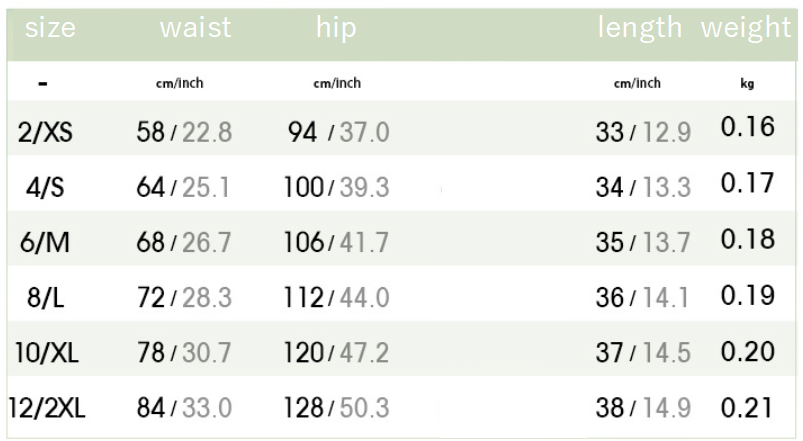Click the weight value 0.21
The image size is (803, 441).
[x=747, y=407]
